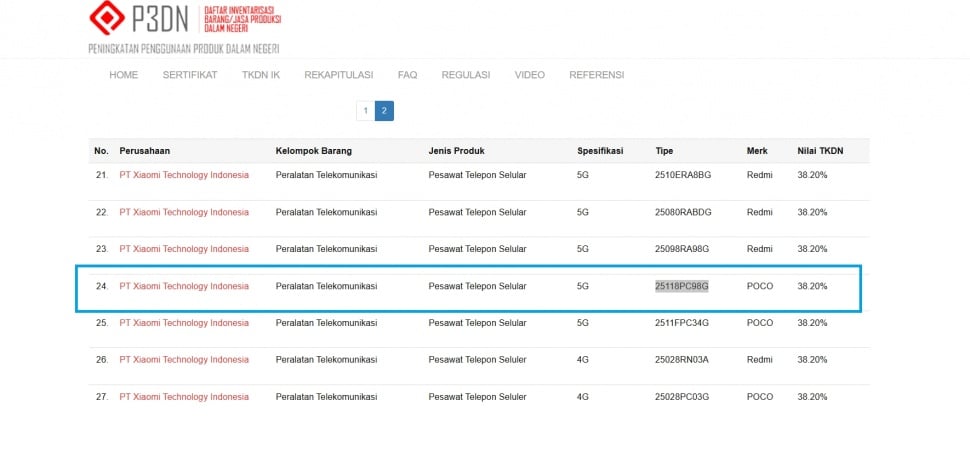Viewport: 970px width, 464px height.
Task: Open the FAQ page
Action: (407, 75)
